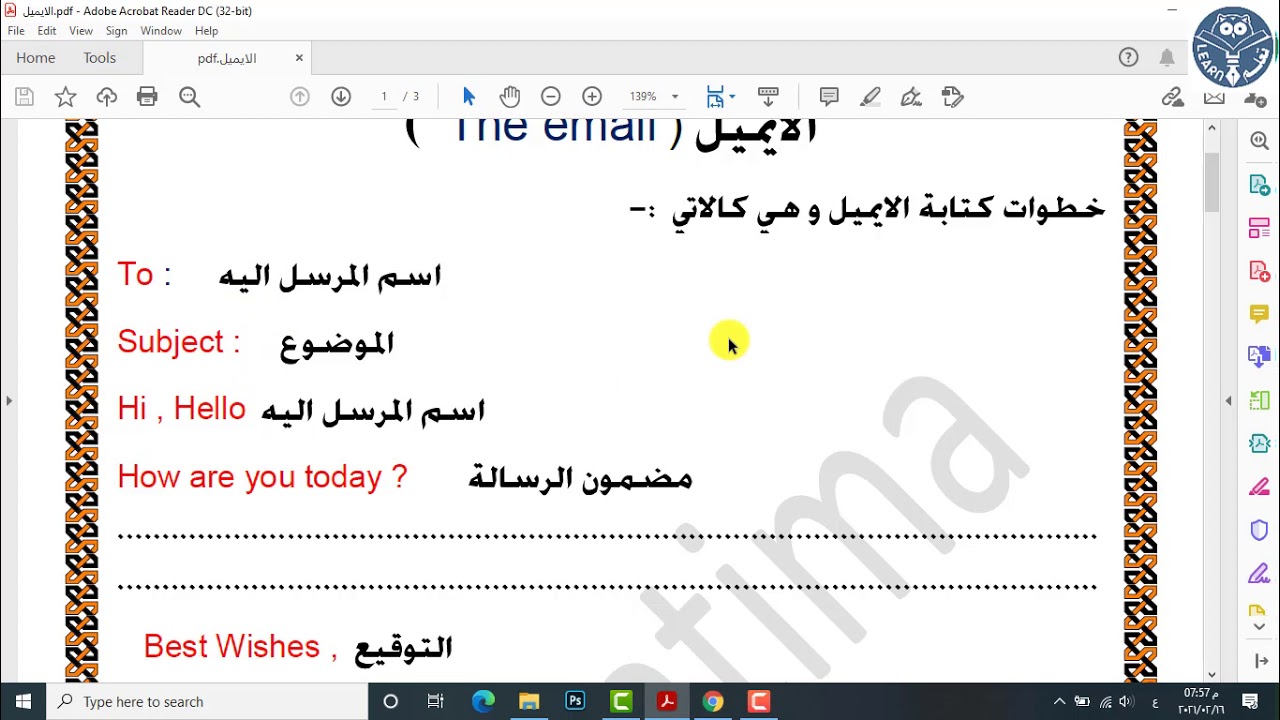Open Create PDF tool in right pane
Image resolution: width=1280 pixels, height=720 pixels.
tap(1259, 271)
